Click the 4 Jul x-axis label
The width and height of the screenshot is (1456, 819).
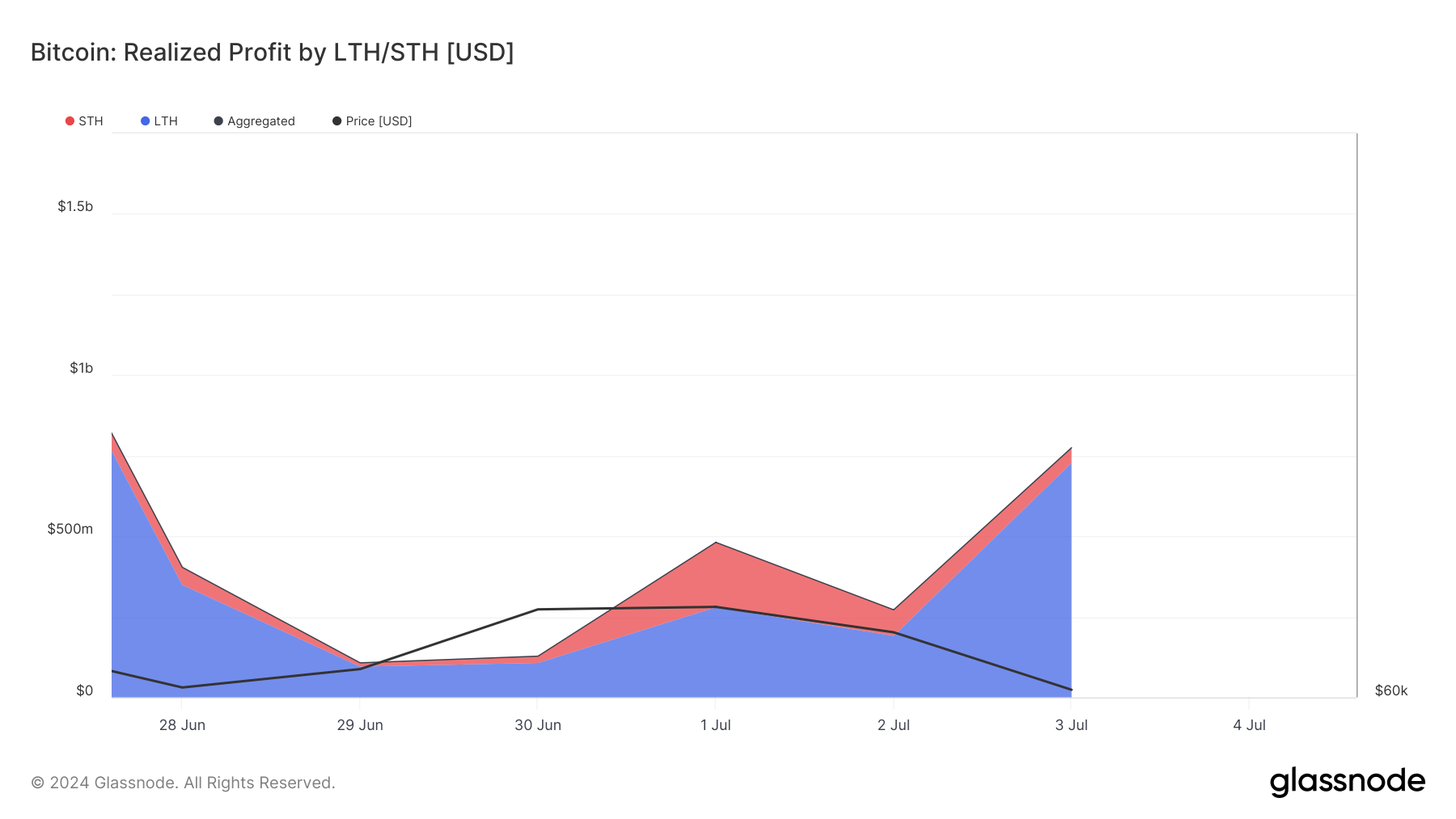coord(1250,725)
